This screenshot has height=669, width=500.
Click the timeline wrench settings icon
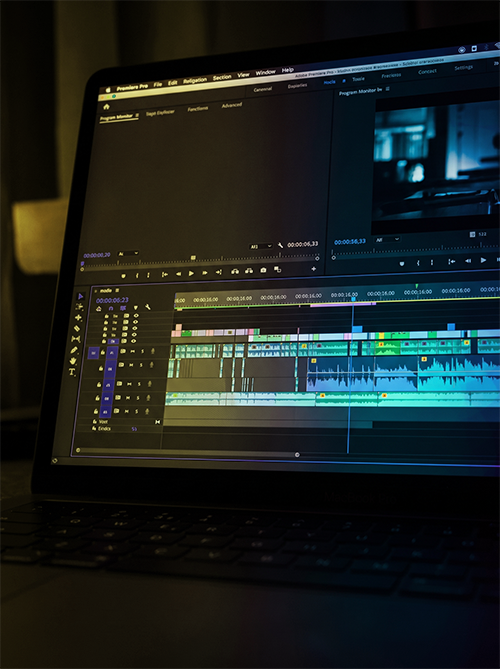point(148,307)
